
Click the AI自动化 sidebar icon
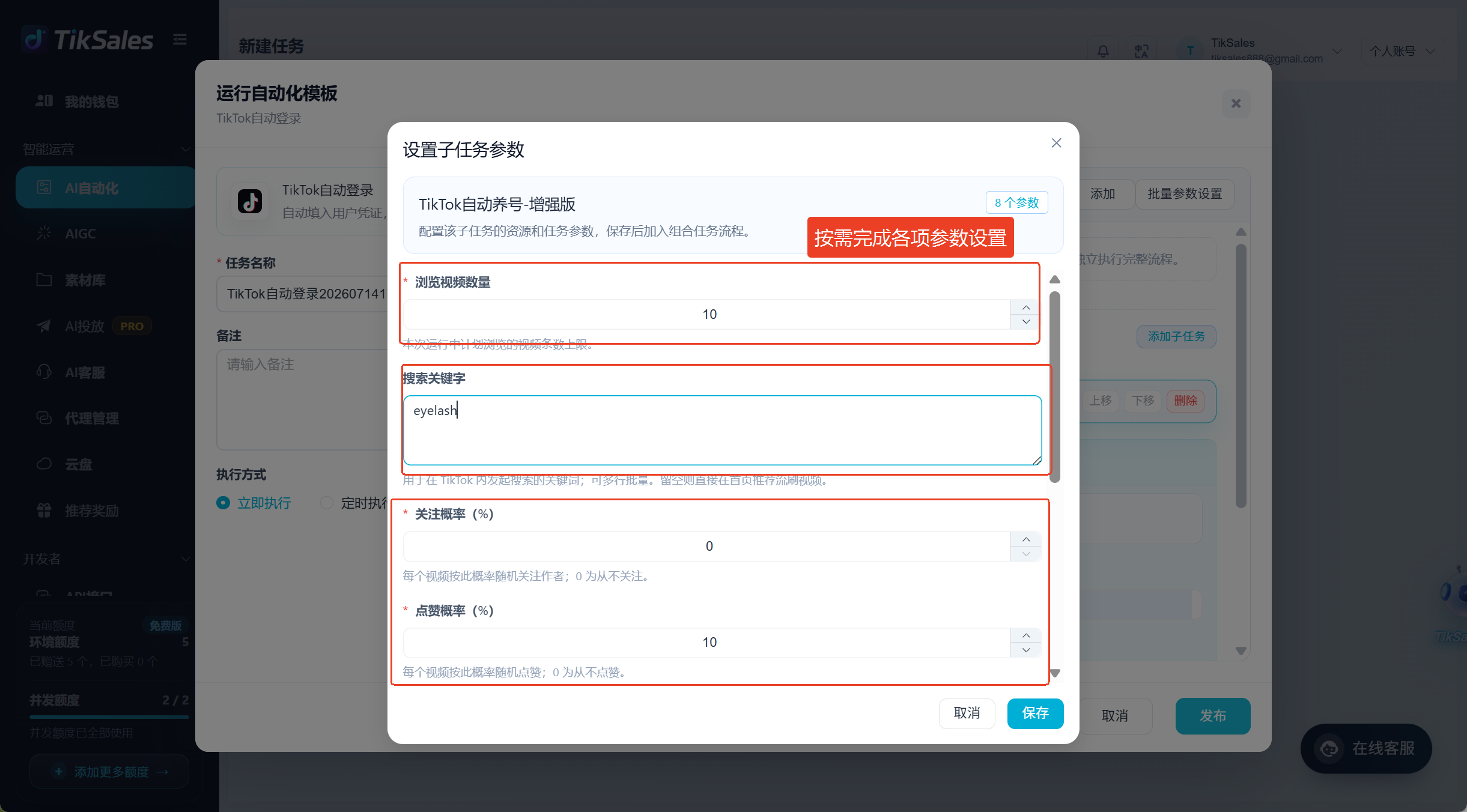click(44, 187)
